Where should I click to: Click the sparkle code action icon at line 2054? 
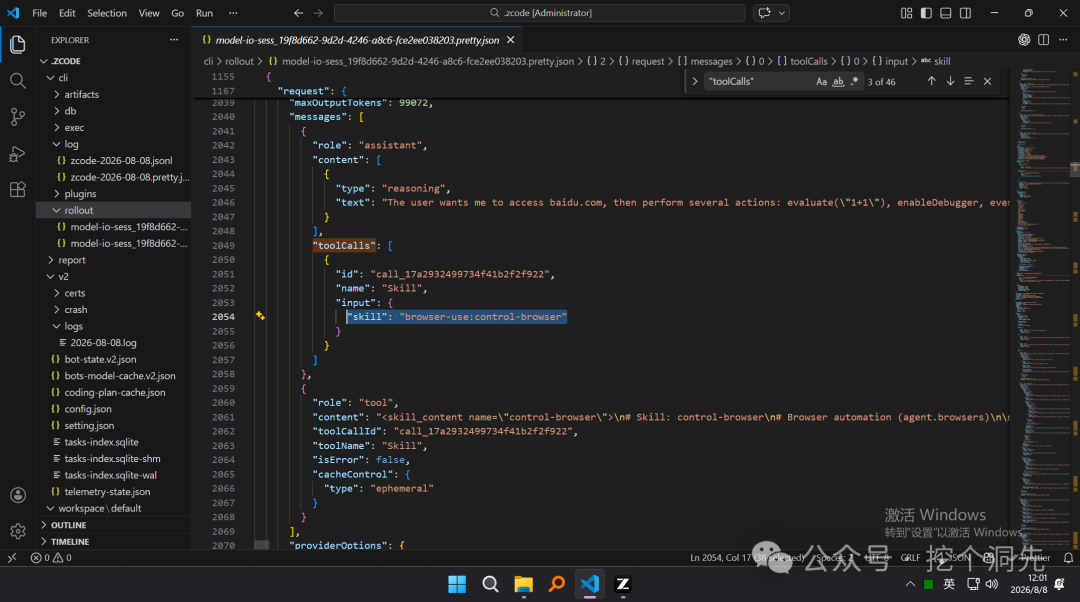click(260, 315)
